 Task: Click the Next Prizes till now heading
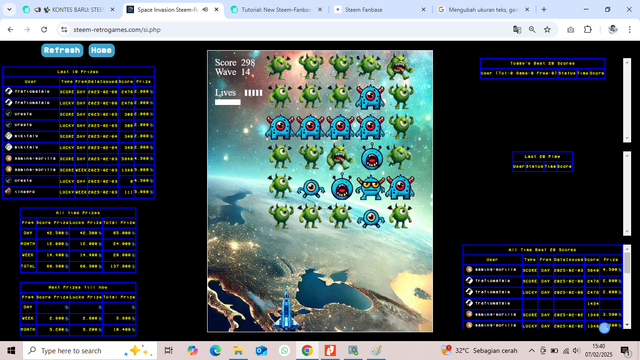coord(78,287)
